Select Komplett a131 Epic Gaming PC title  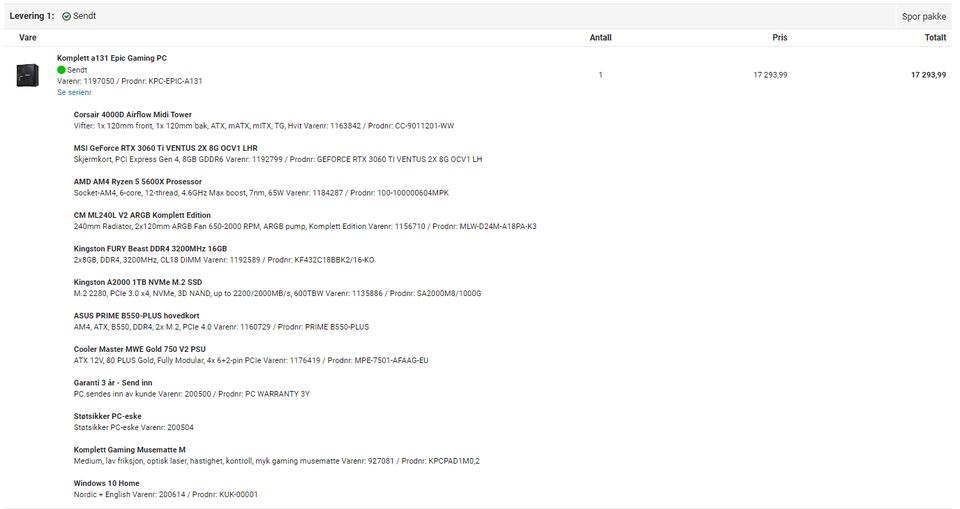[x=112, y=58]
